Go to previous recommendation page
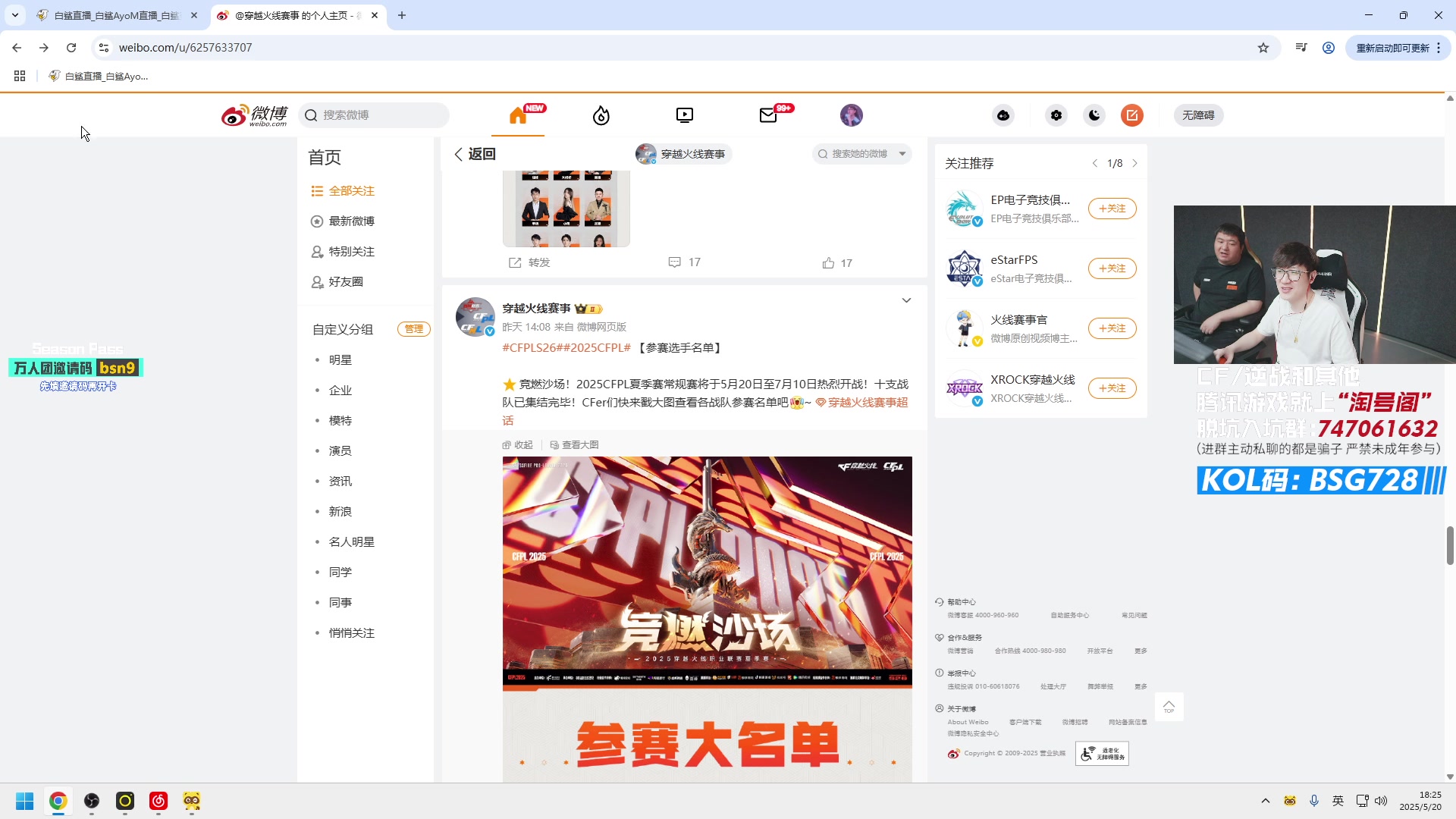 coord(1095,163)
